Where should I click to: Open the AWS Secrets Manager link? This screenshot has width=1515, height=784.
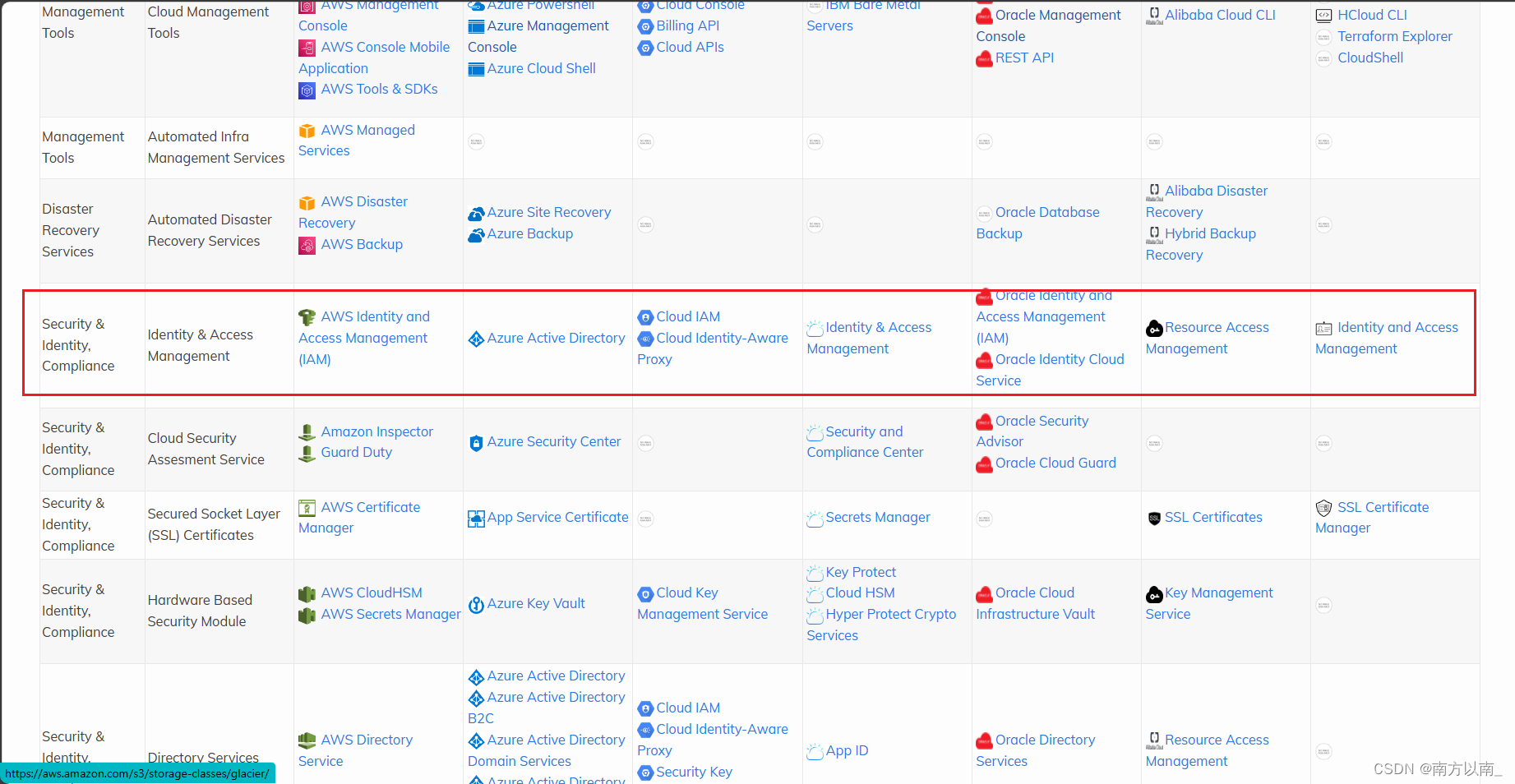(390, 614)
